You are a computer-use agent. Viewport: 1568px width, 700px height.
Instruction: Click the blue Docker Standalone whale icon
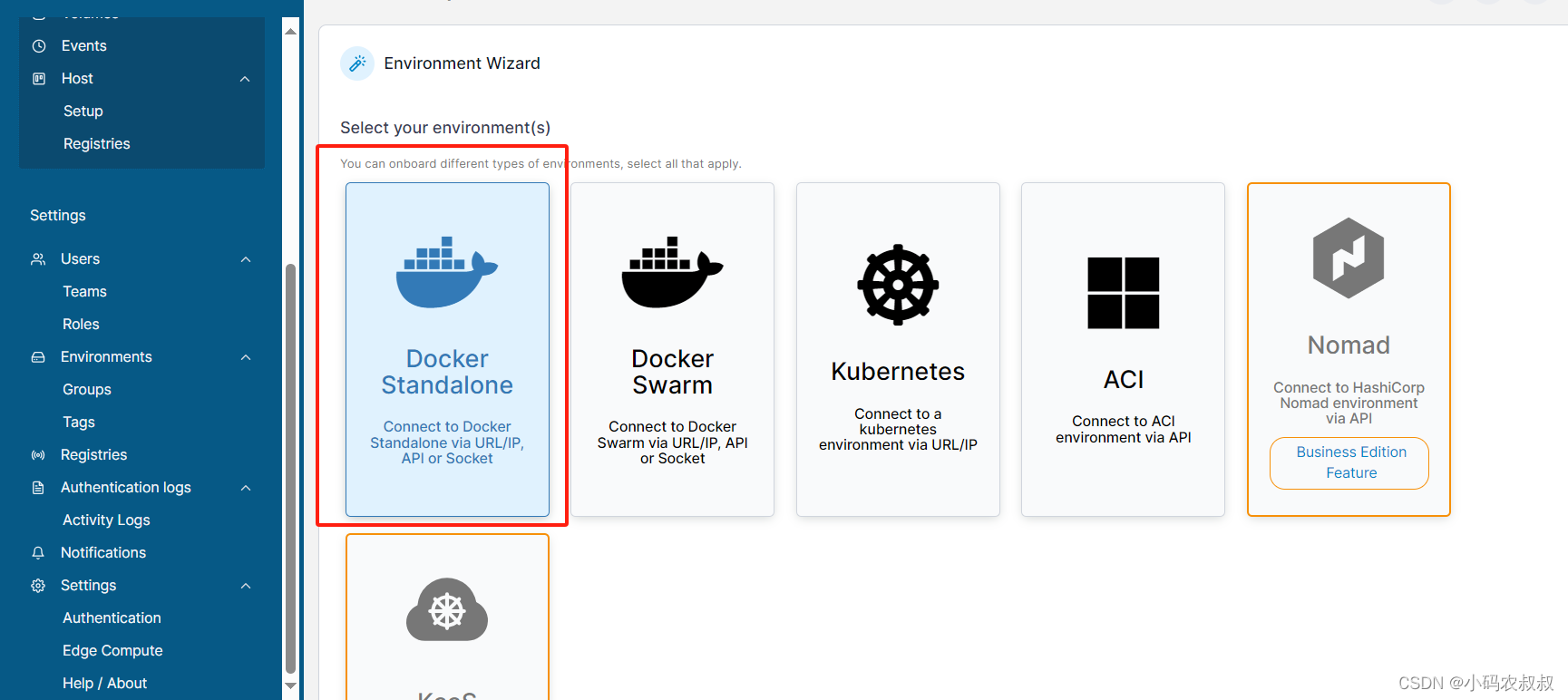[447, 272]
